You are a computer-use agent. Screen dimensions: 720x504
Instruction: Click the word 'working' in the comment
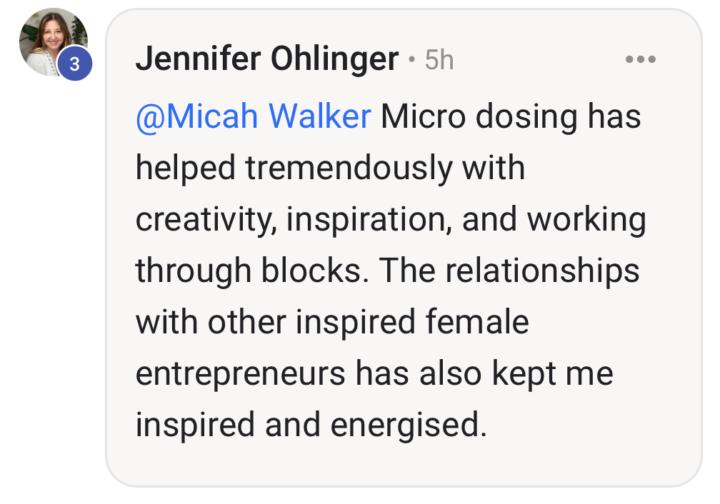click(x=586, y=220)
